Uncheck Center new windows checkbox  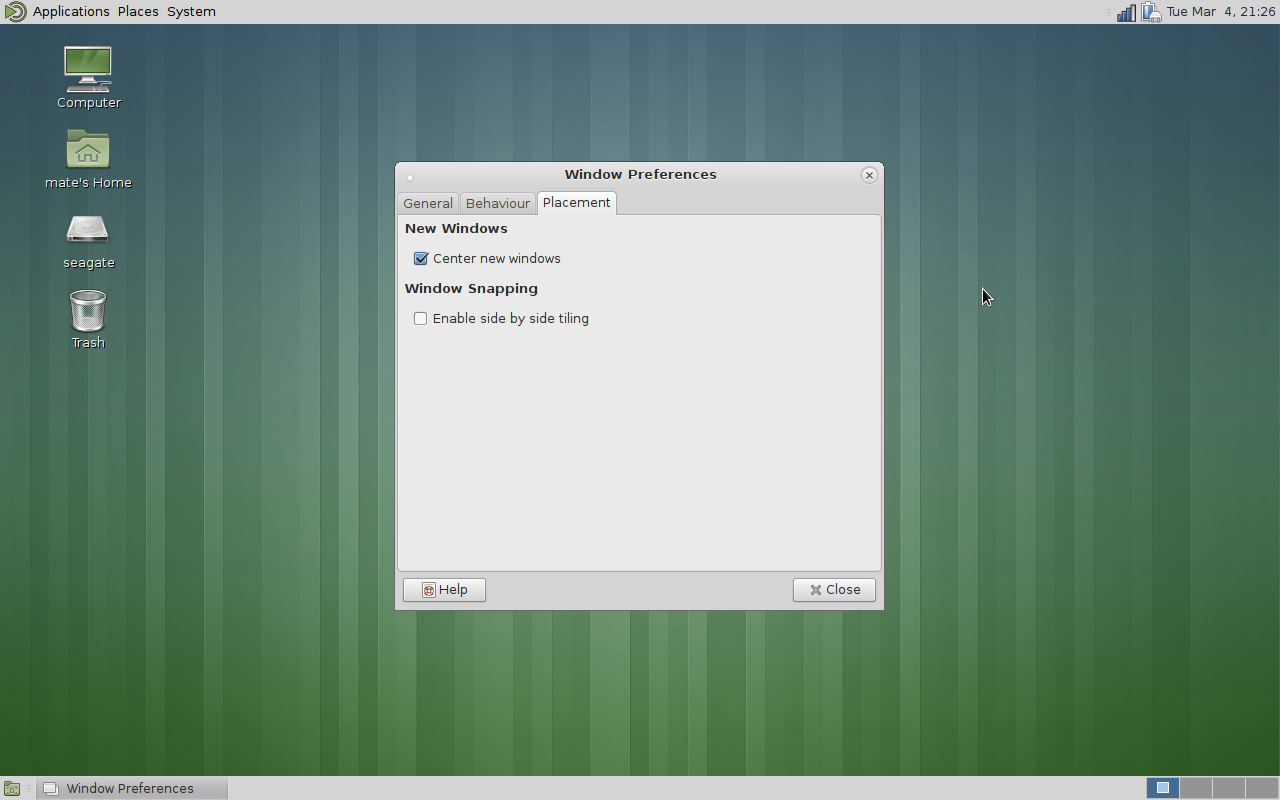[x=421, y=258]
